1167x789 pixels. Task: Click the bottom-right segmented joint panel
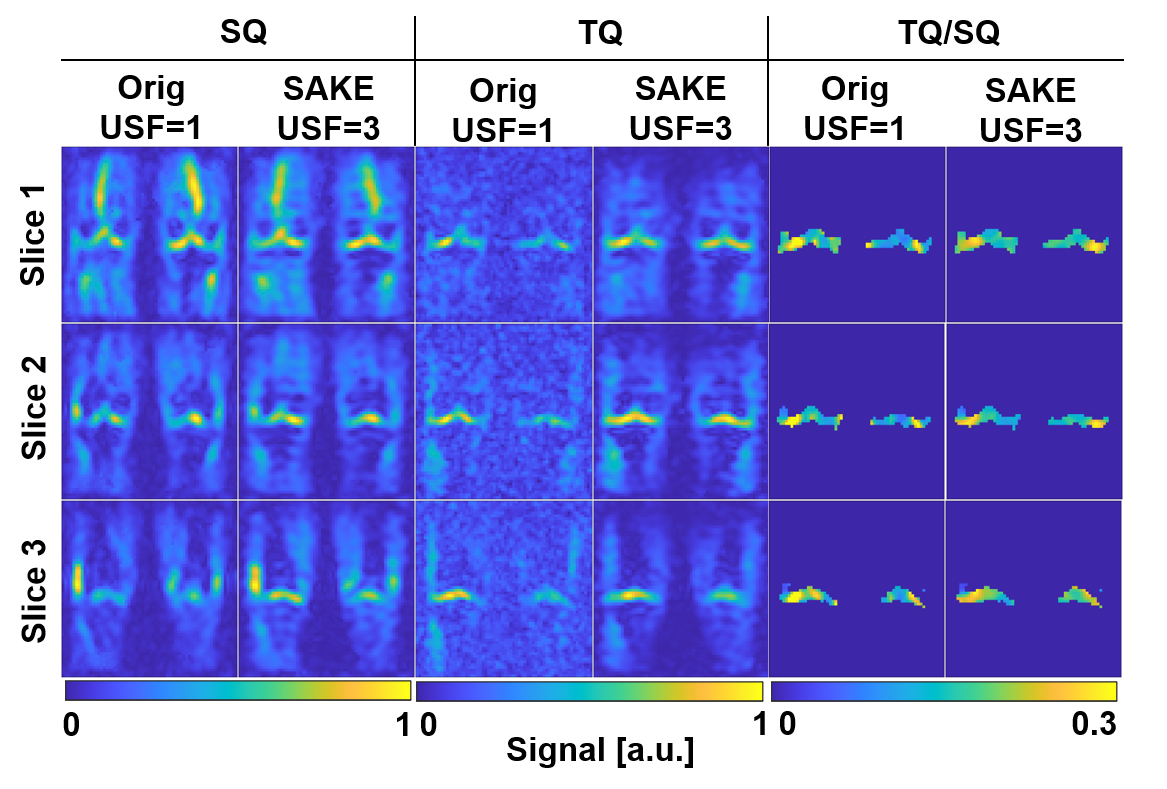1033,589
